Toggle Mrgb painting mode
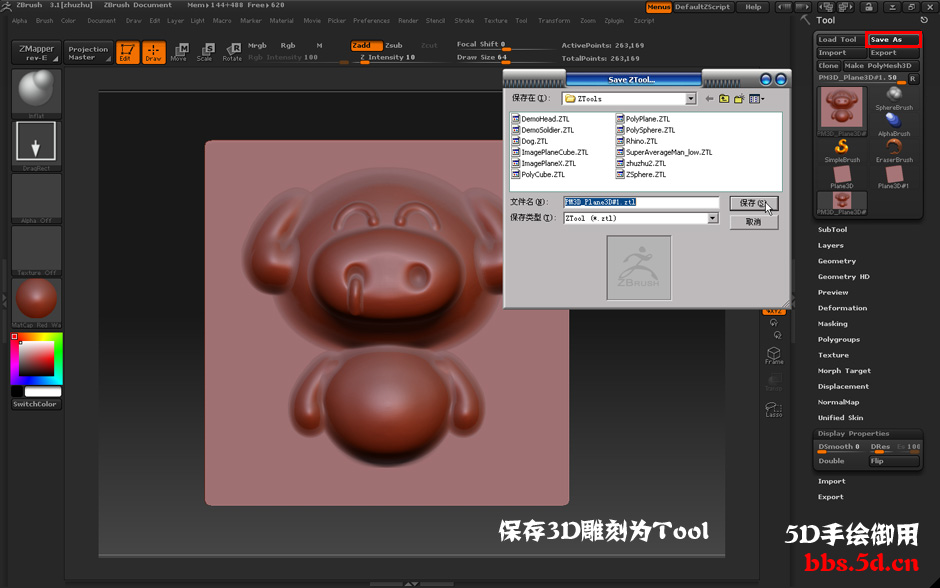This screenshot has width=940, height=588. pos(257,46)
